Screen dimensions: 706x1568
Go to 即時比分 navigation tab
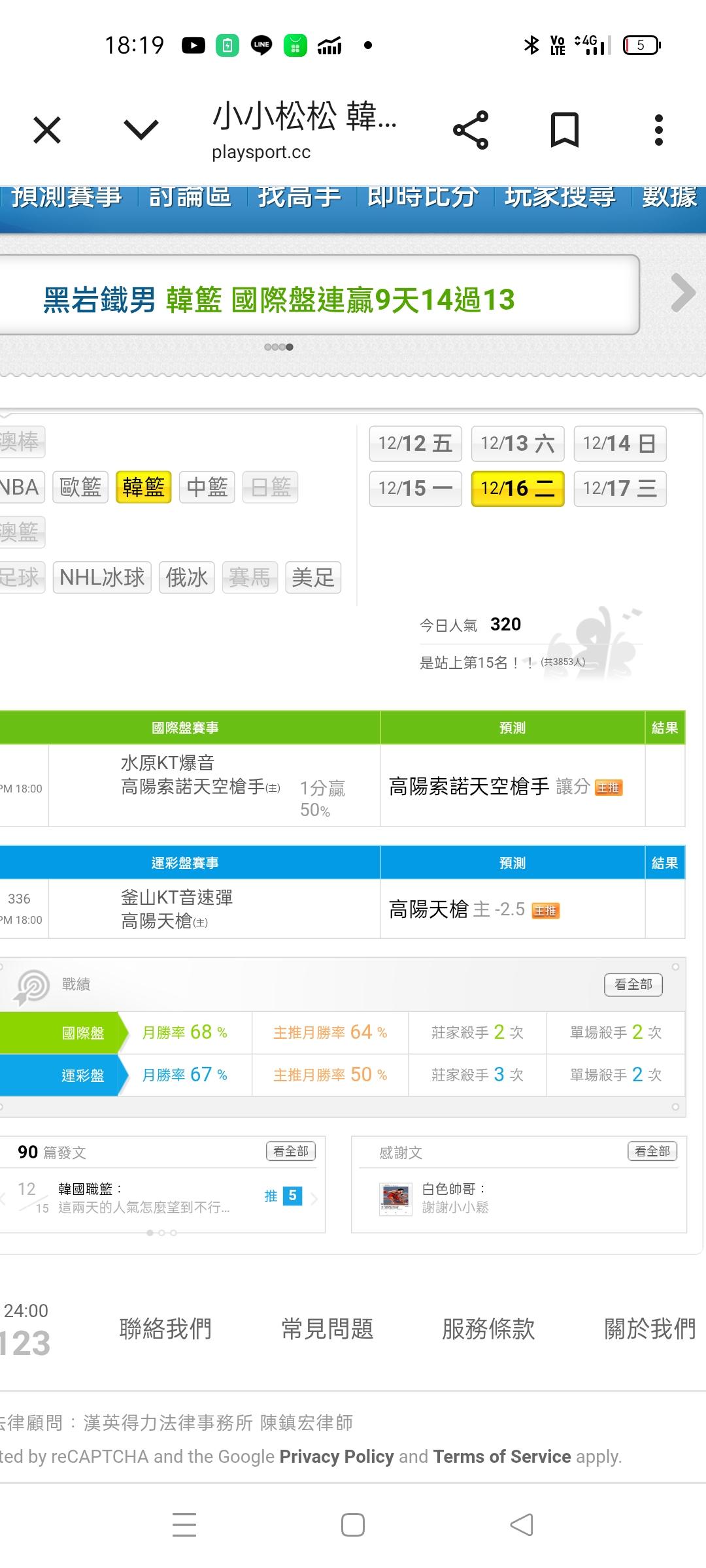[x=422, y=197]
